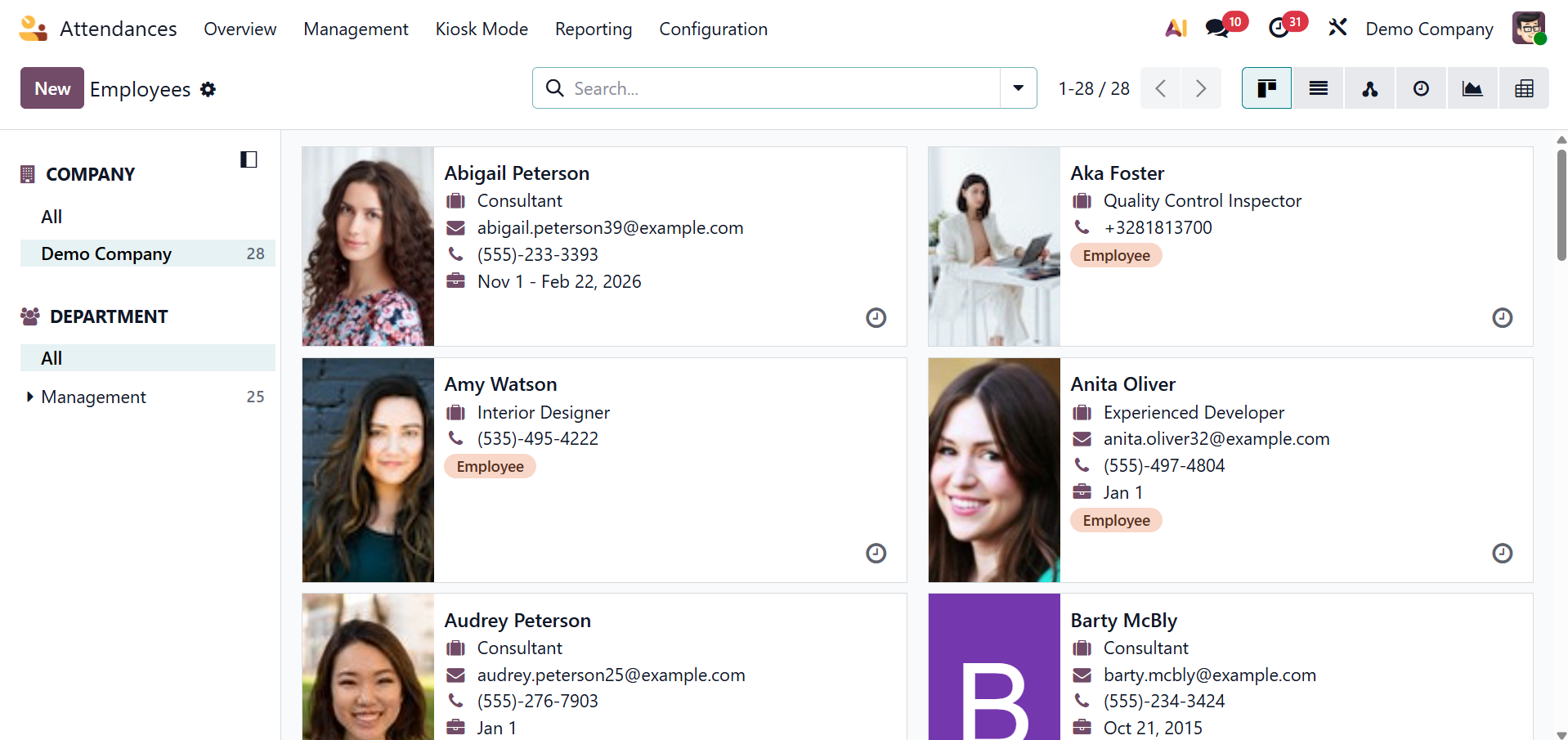Click the New button
The width and height of the screenshot is (1568, 740).
pos(52,88)
